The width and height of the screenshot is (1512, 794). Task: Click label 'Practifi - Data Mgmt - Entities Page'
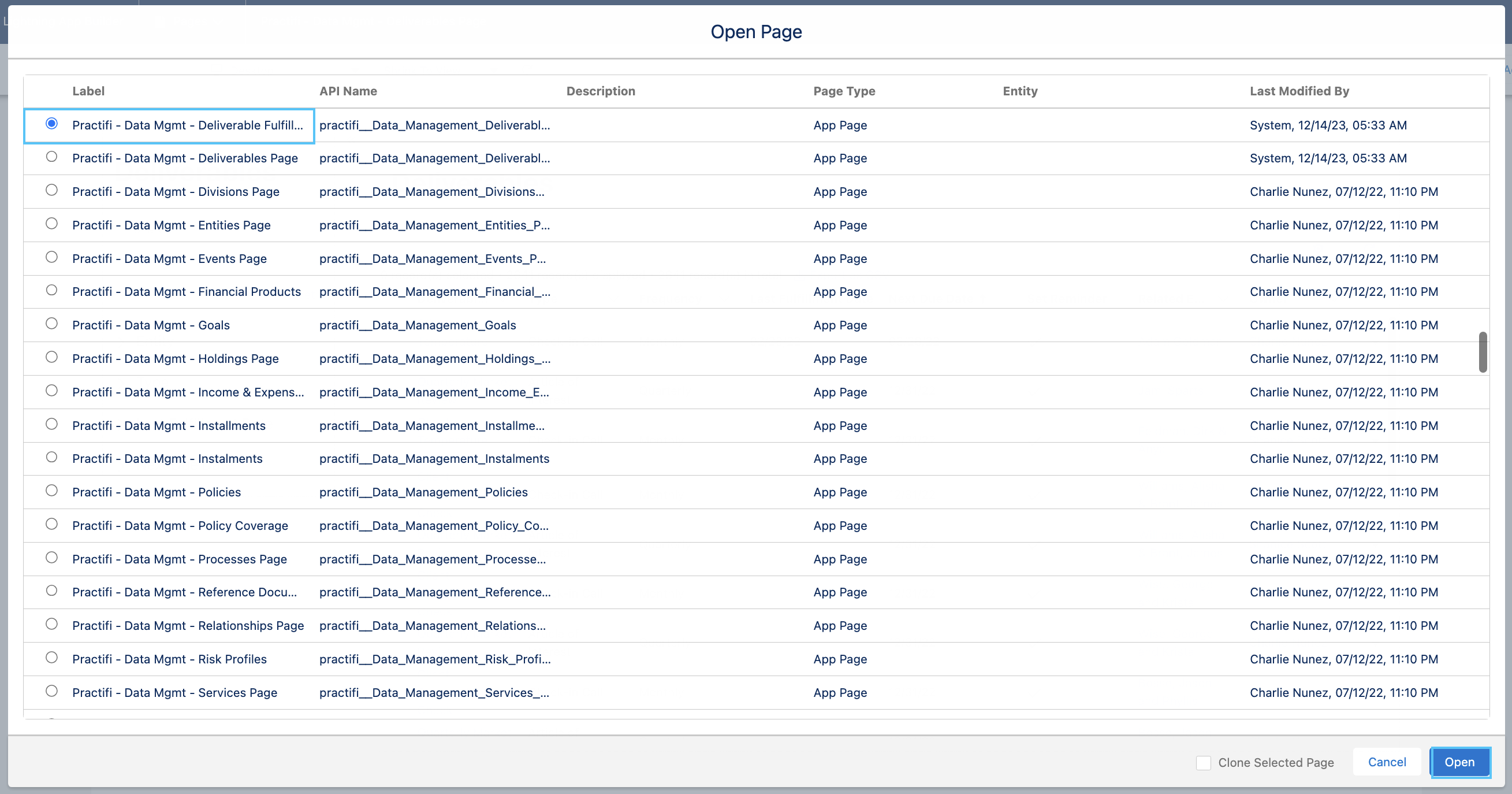[172, 225]
